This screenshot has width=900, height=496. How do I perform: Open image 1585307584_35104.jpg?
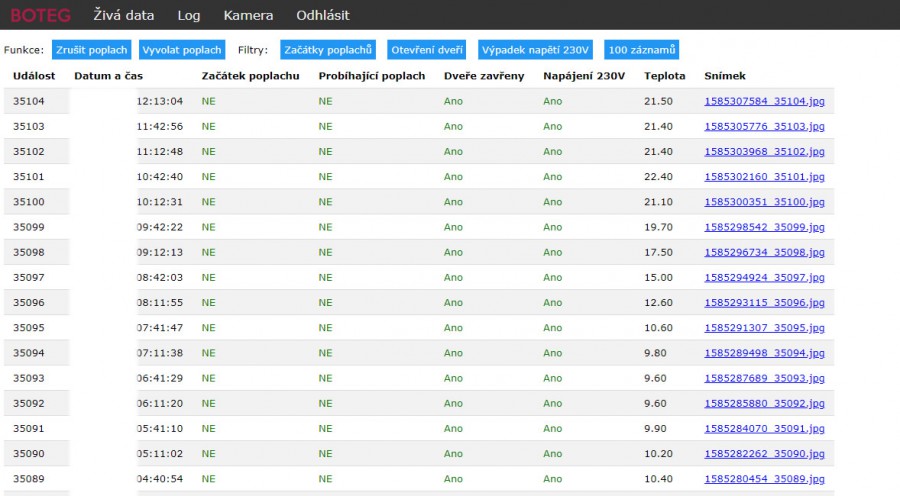[764, 101]
